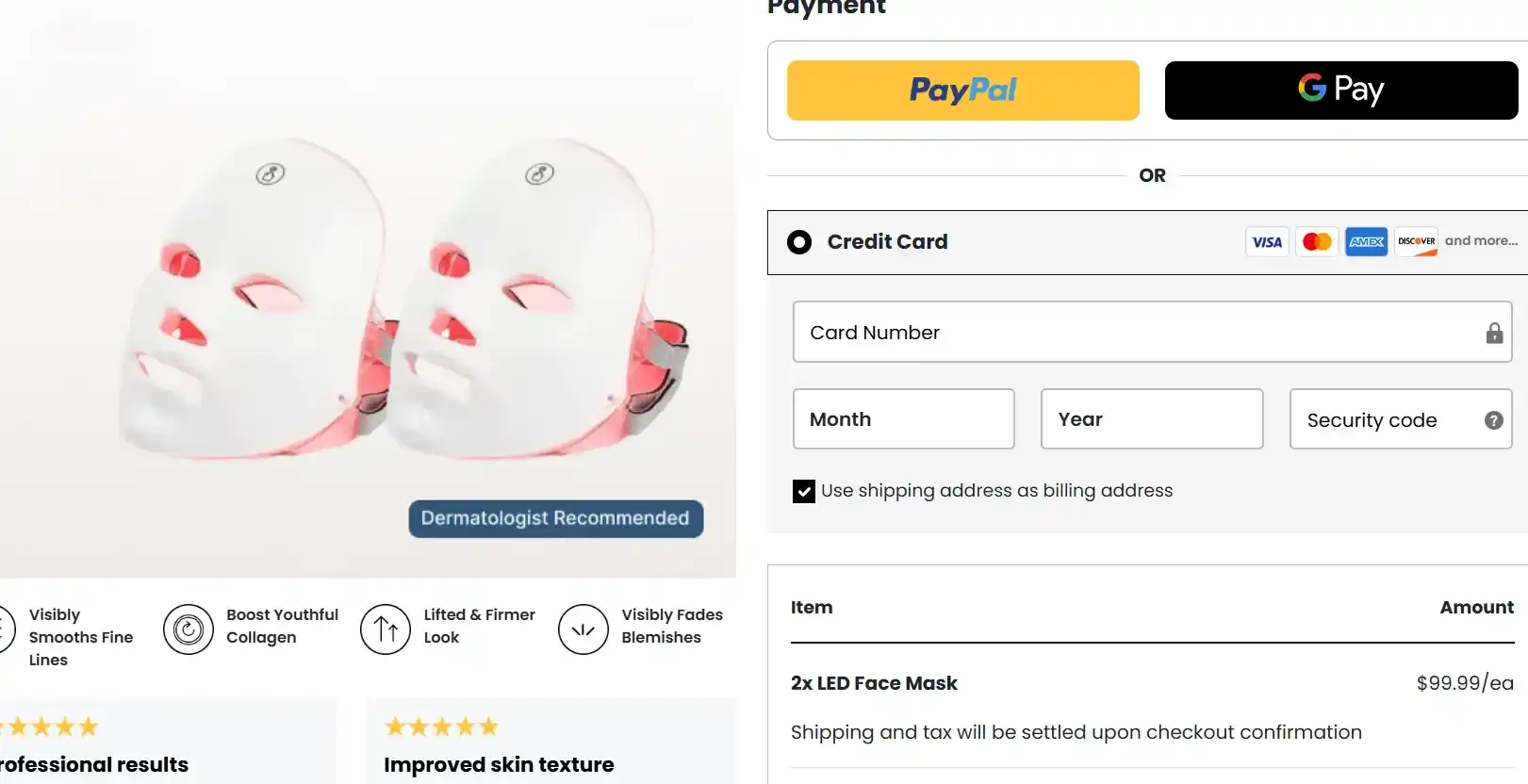Click the Lifted & Firmer Look arrow icon
This screenshot has width=1528, height=784.
click(385, 629)
